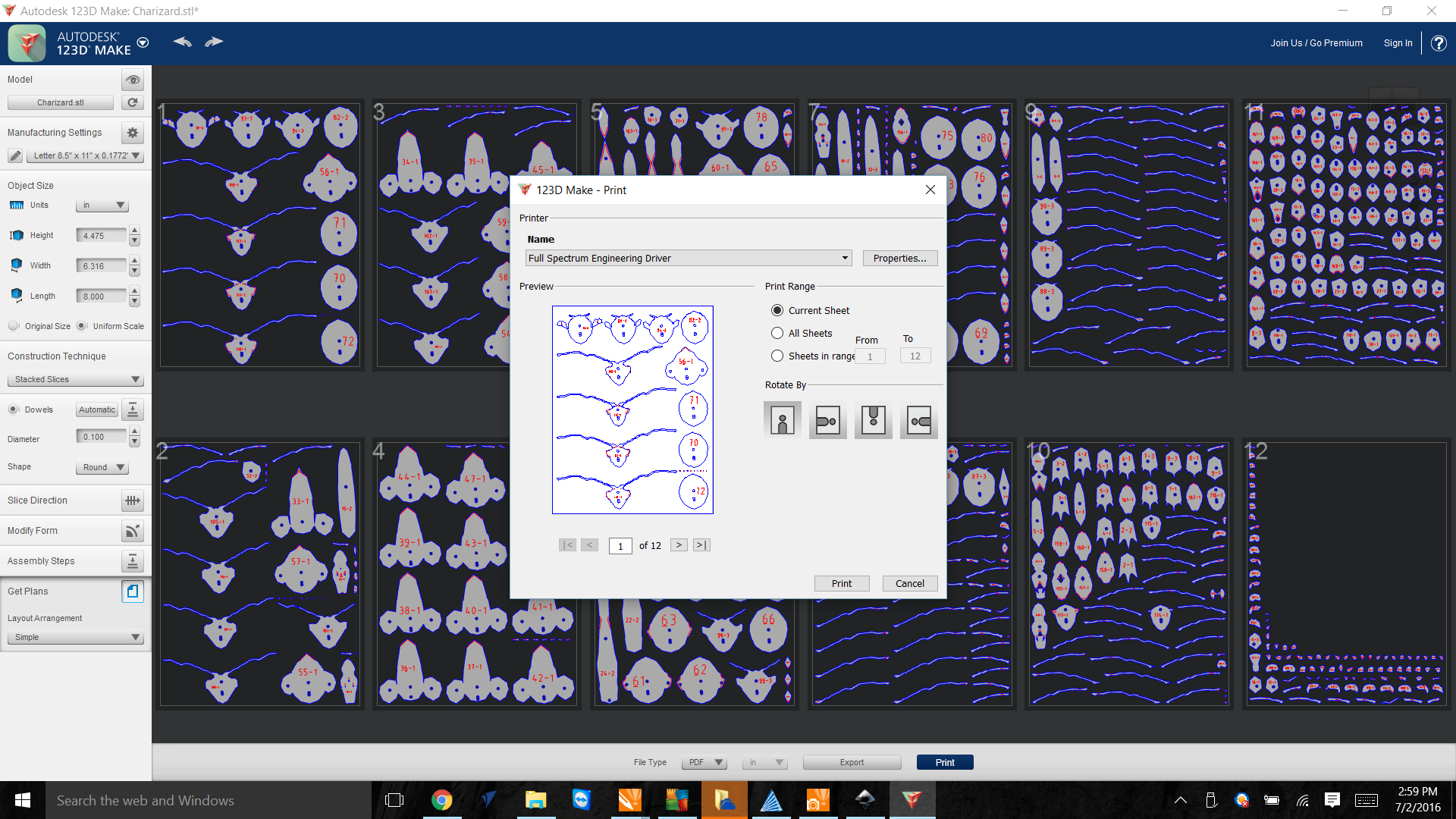Select All Sheets radio button
1456x819 pixels.
777,333
